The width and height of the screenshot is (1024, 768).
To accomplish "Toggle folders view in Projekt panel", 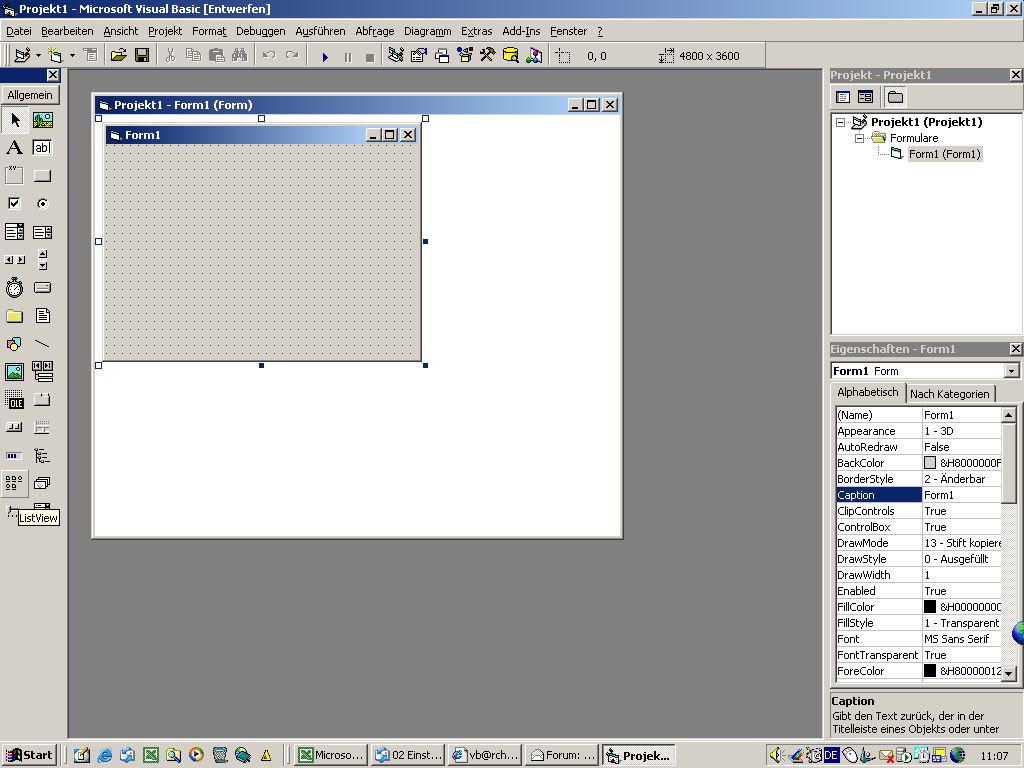I will tap(895, 97).
